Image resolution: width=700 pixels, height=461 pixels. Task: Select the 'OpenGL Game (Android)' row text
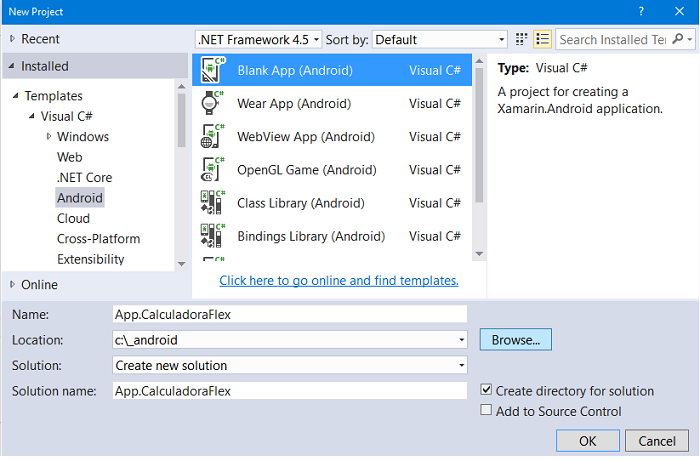point(307,170)
